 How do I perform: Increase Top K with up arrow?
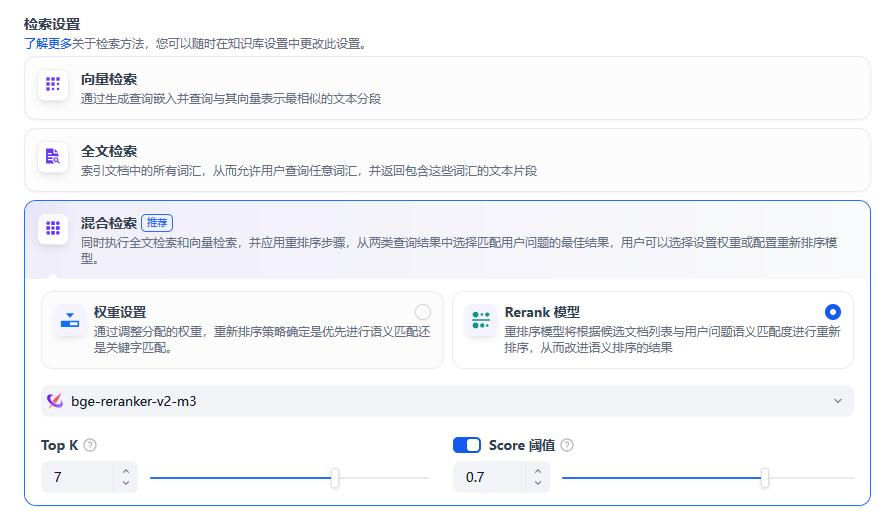pyautogui.click(x=126, y=471)
